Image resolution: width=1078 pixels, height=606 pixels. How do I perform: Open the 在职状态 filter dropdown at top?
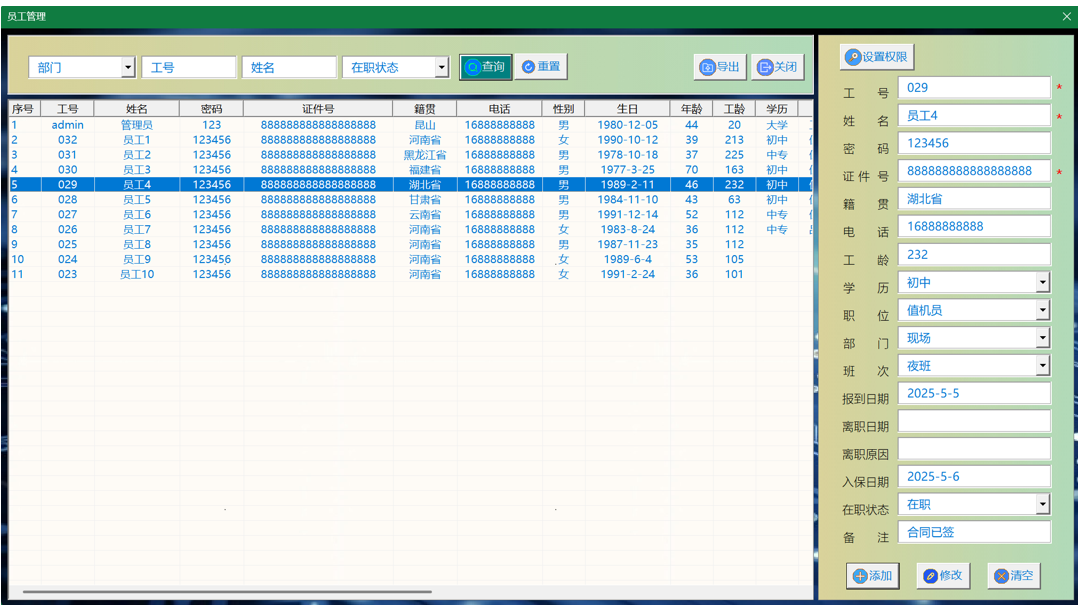(x=441, y=67)
